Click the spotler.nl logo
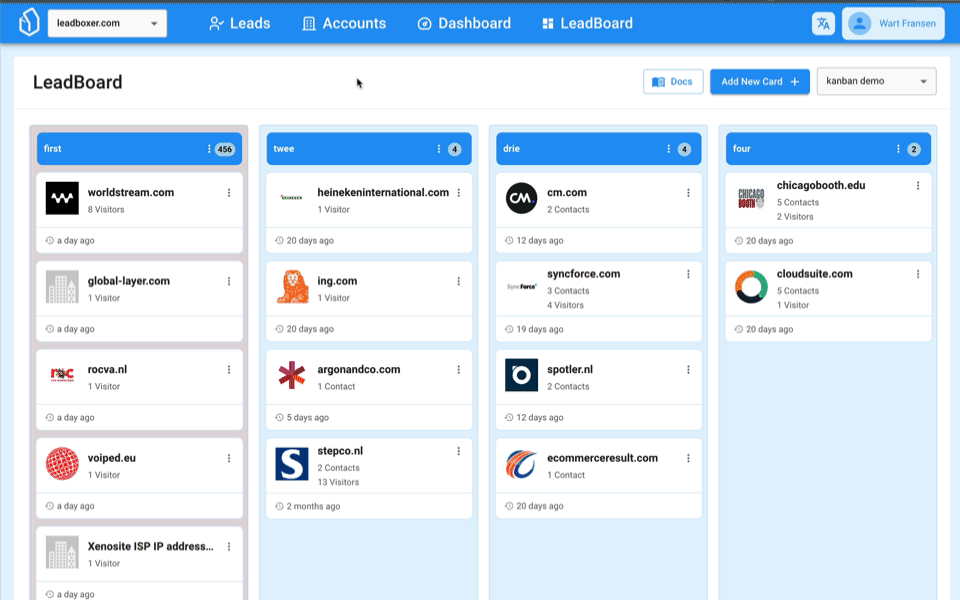 [522, 375]
